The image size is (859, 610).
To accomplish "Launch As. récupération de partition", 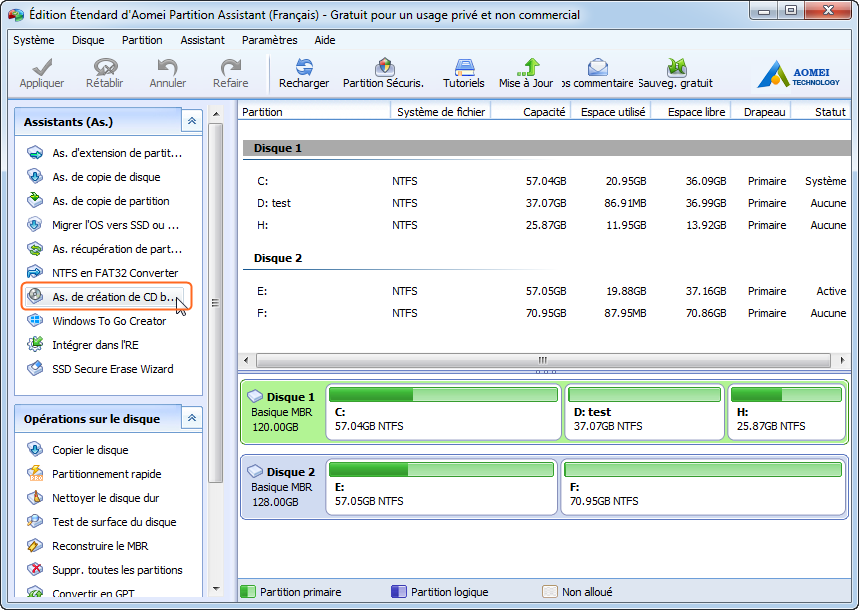I will pyautogui.click(x=105, y=249).
